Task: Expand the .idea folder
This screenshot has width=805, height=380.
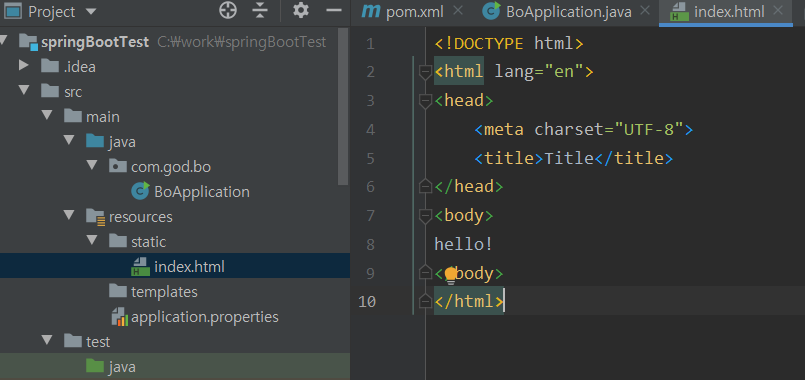Action: click(23, 66)
